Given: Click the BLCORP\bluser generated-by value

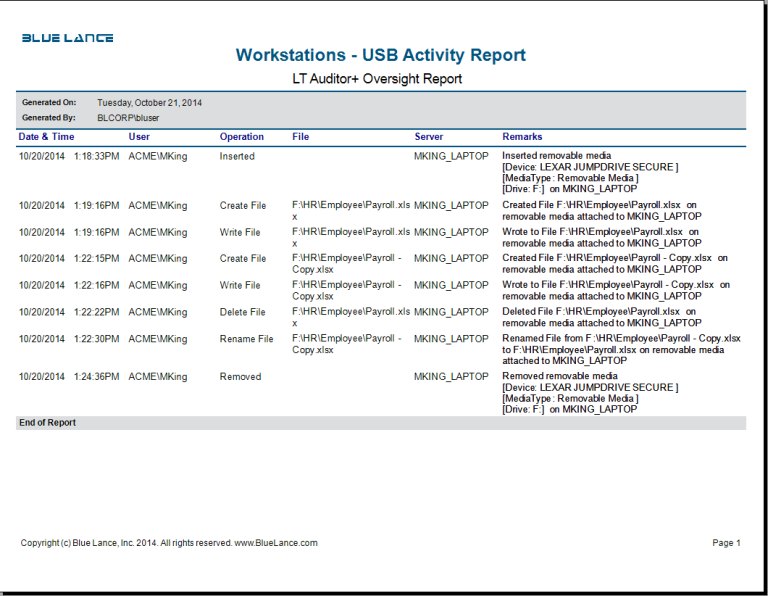Looking at the screenshot, I should pyautogui.click(x=128, y=118).
